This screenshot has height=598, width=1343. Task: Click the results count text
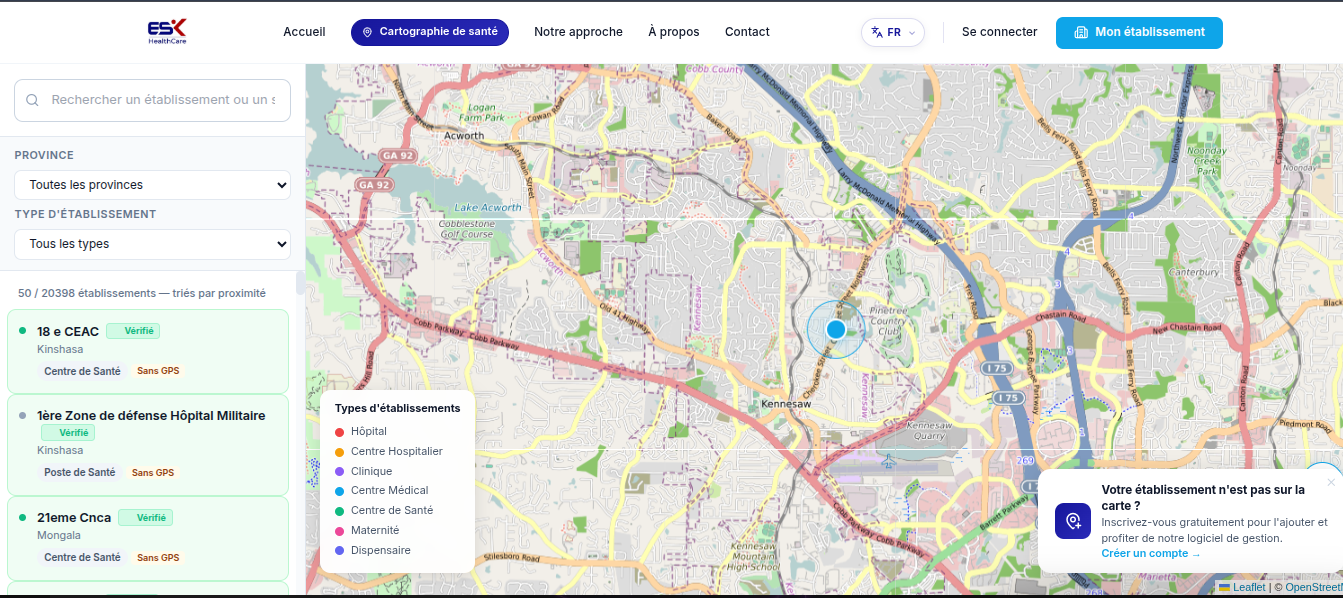(142, 294)
